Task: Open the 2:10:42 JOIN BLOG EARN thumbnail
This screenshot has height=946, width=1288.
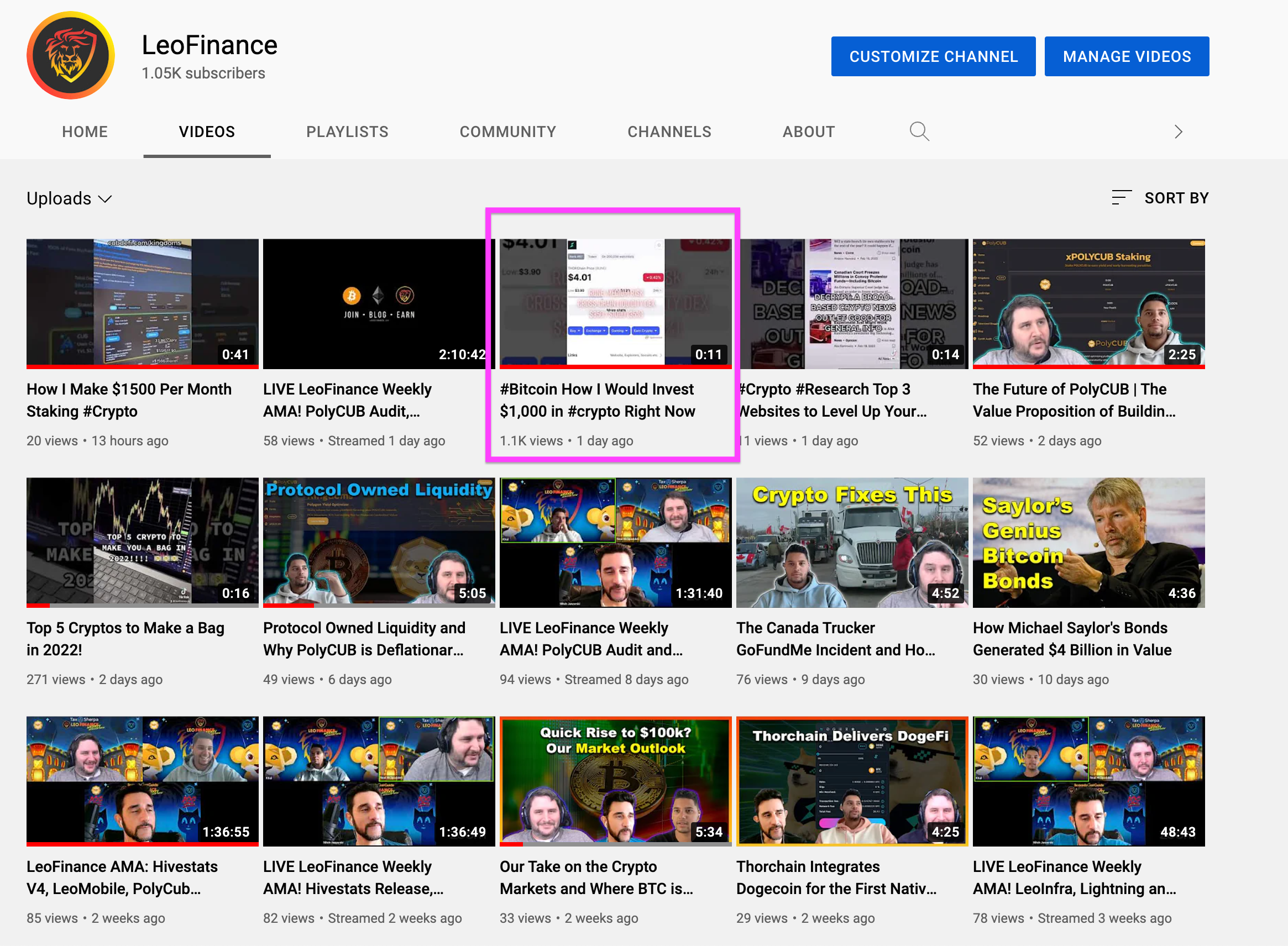Action: click(x=379, y=303)
